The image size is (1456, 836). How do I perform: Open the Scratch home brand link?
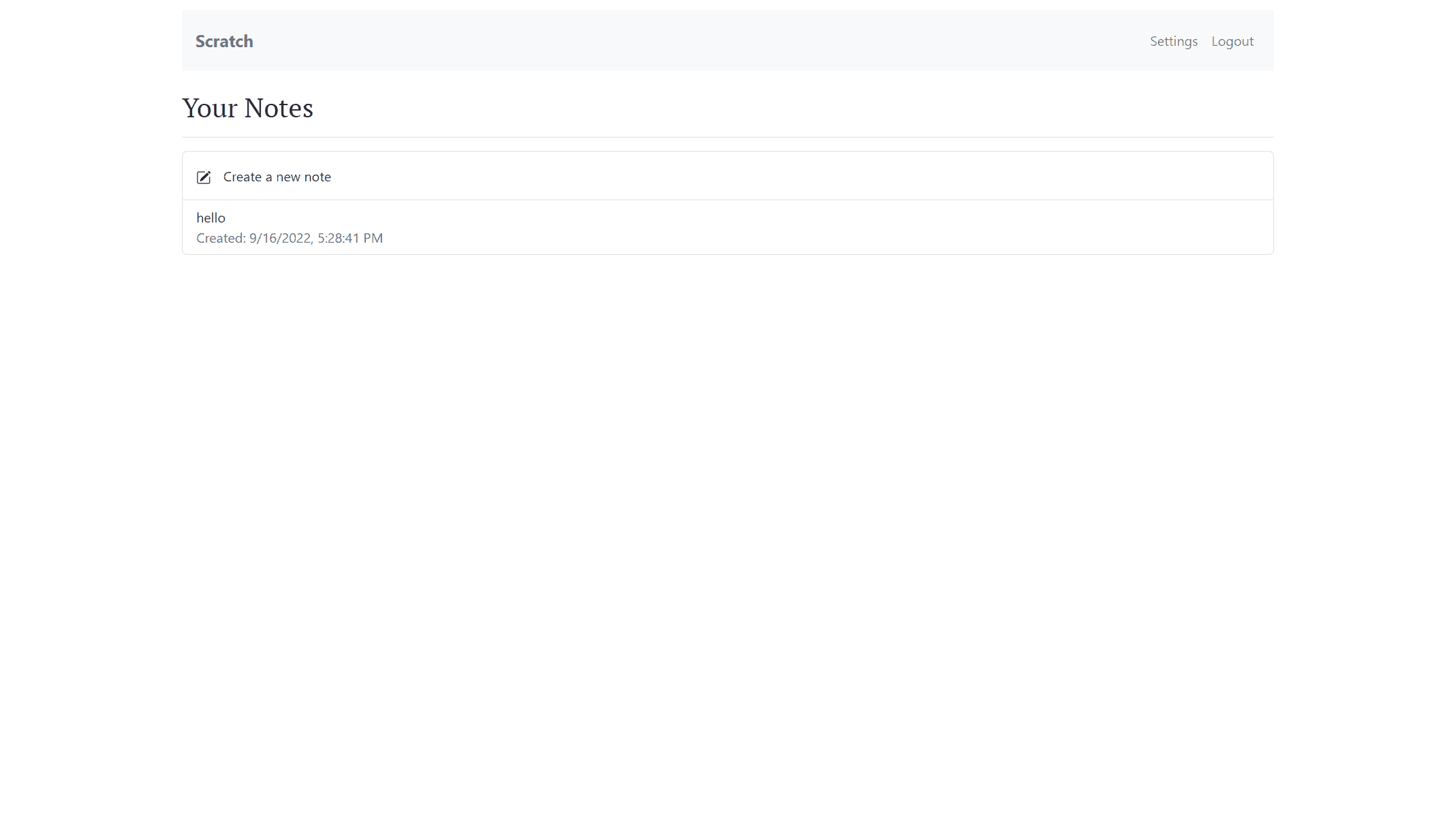(224, 41)
